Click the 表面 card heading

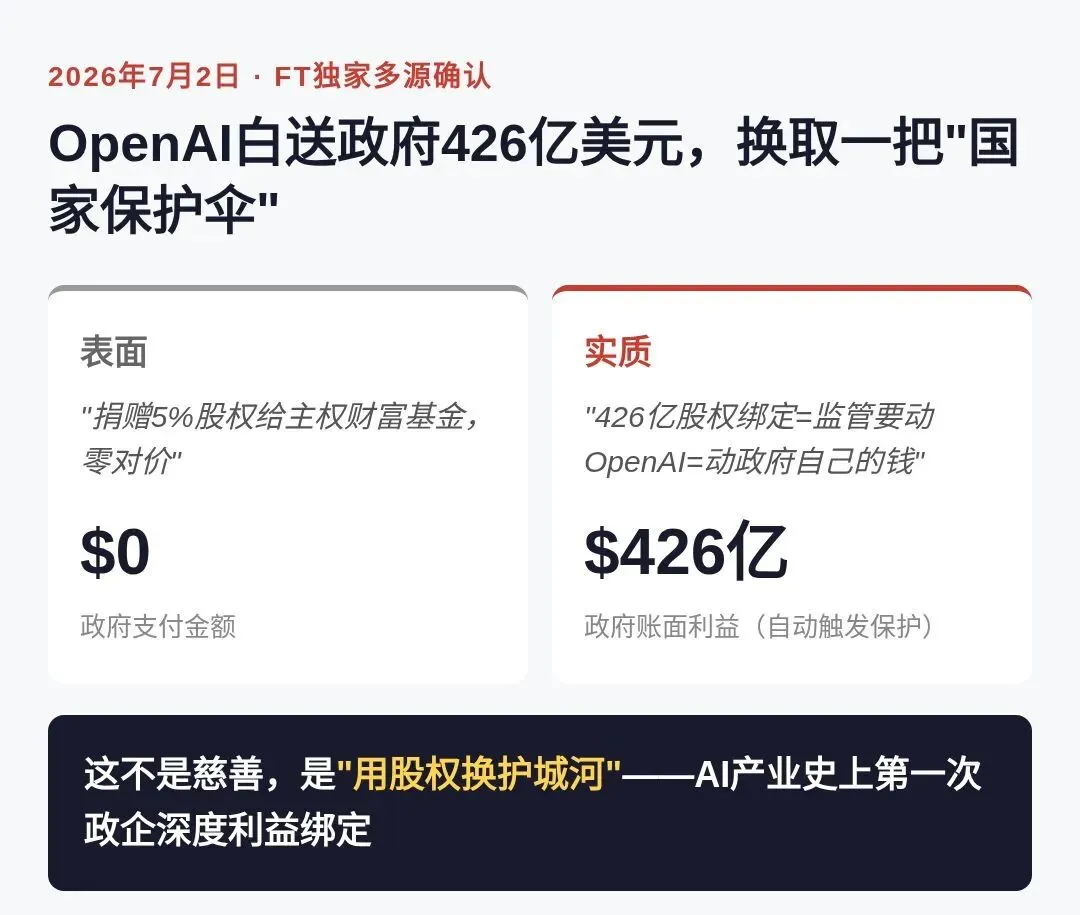[114, 351]
